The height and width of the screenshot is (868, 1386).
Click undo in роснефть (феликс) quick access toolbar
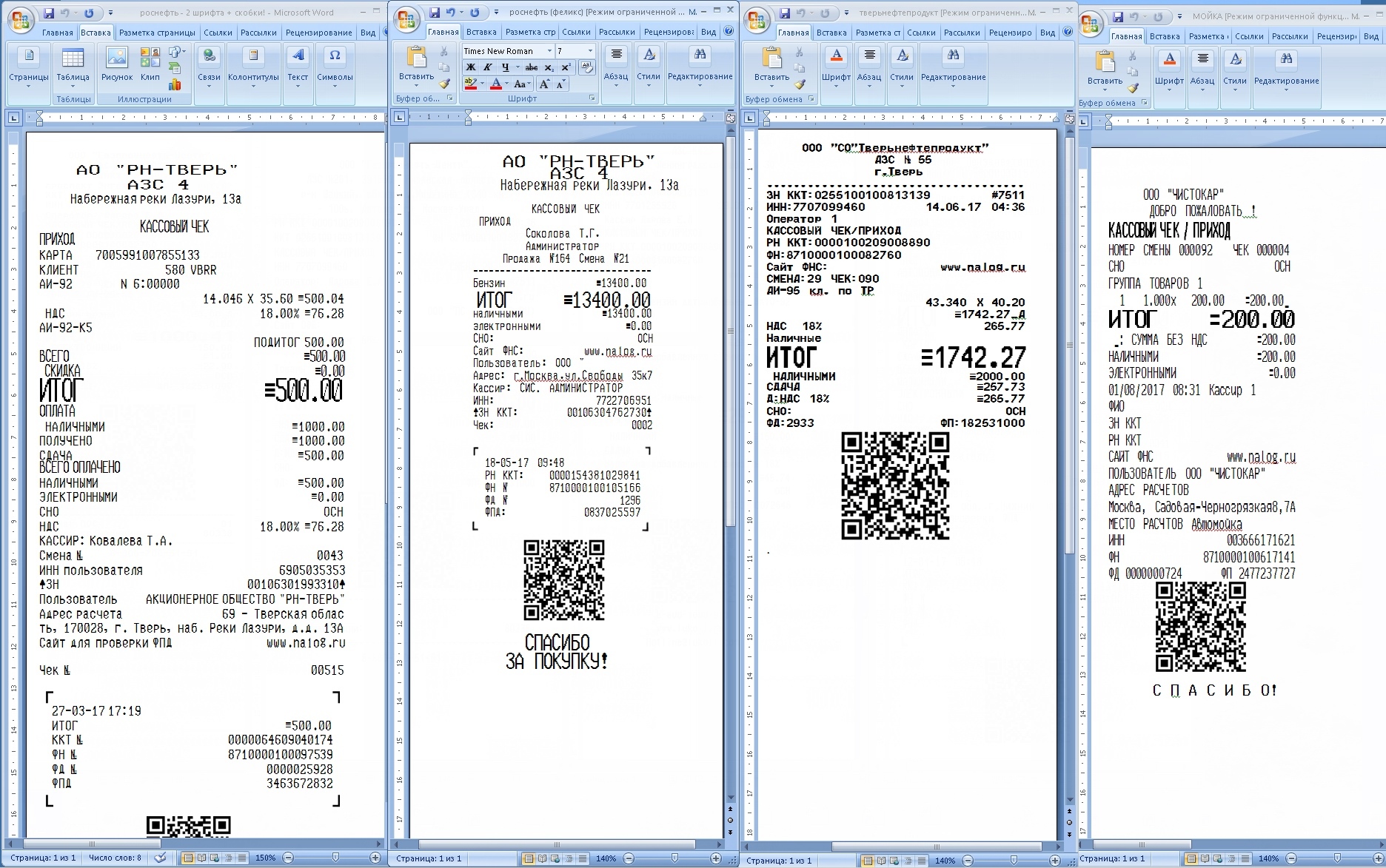click(450, 13)
